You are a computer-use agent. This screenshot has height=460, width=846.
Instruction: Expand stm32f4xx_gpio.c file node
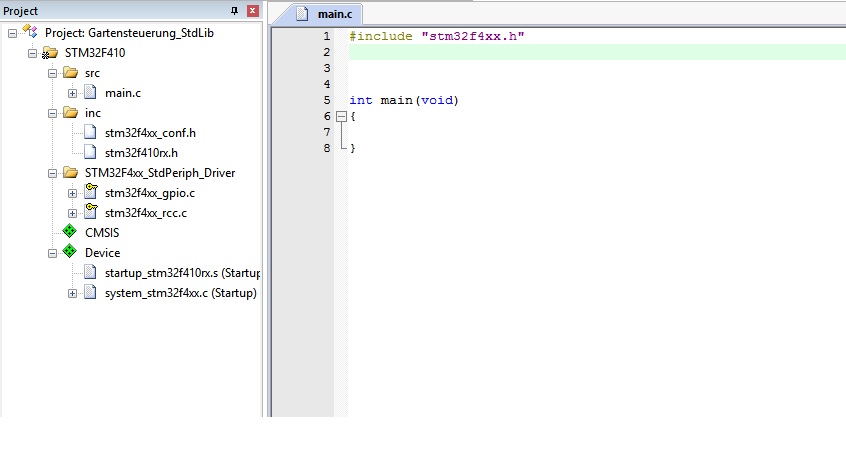click(x=72, y=193)
